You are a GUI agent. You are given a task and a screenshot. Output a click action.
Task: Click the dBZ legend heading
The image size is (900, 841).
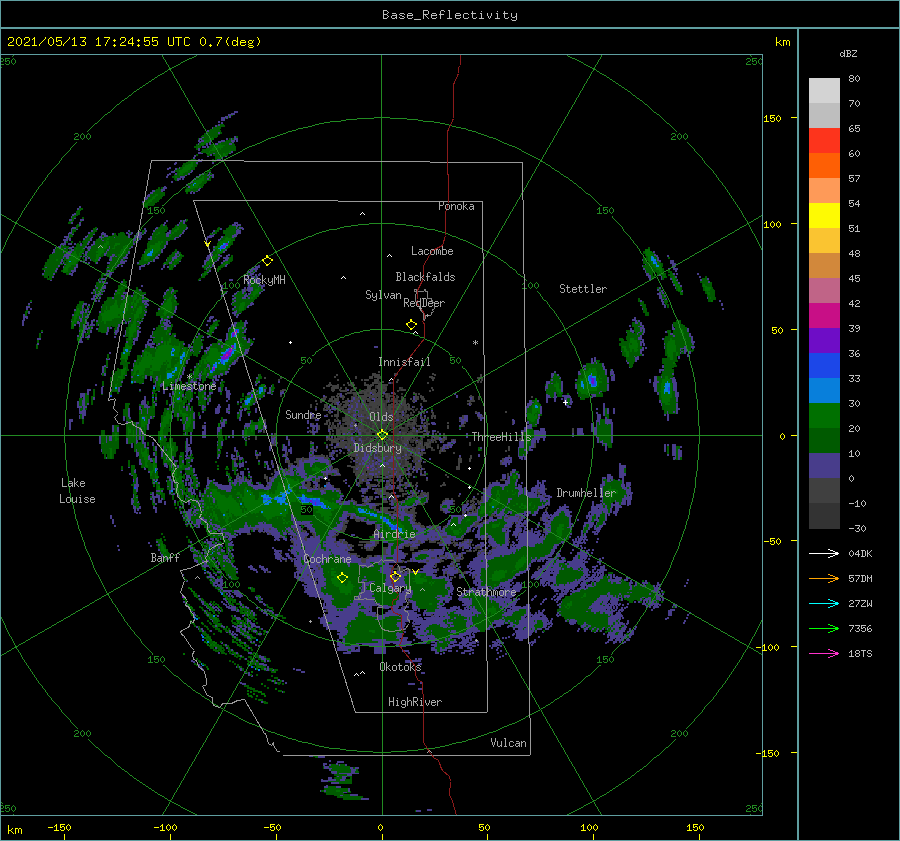coord(848,53)
